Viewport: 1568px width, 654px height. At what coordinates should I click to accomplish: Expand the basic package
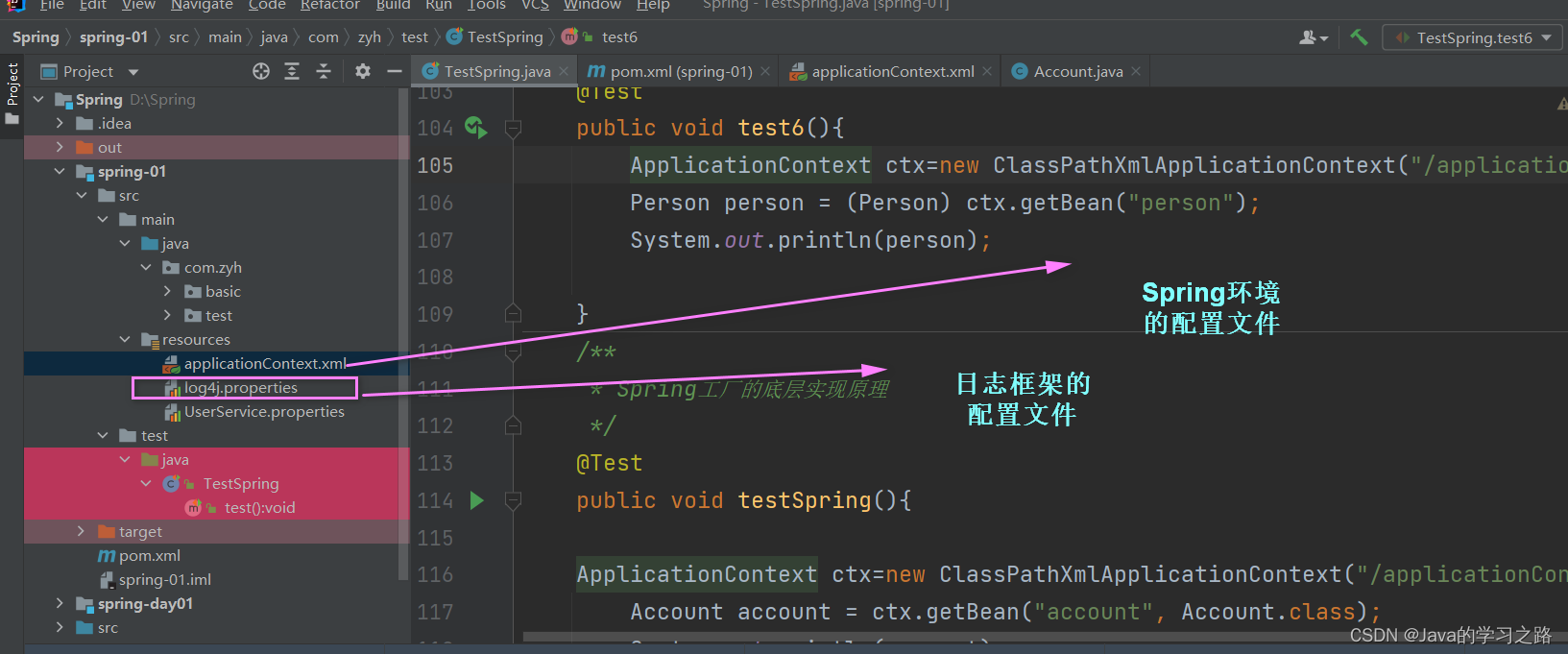pos(167,291)
